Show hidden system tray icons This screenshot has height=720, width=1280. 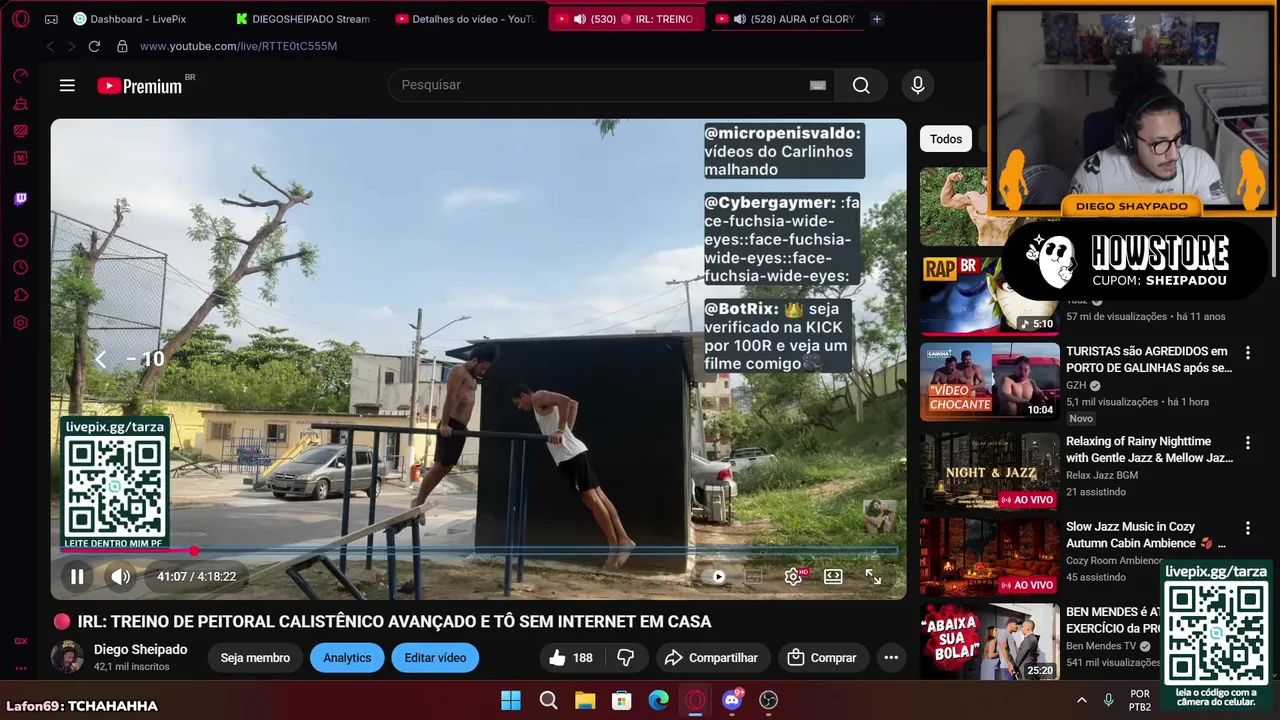click(1081, 700)
